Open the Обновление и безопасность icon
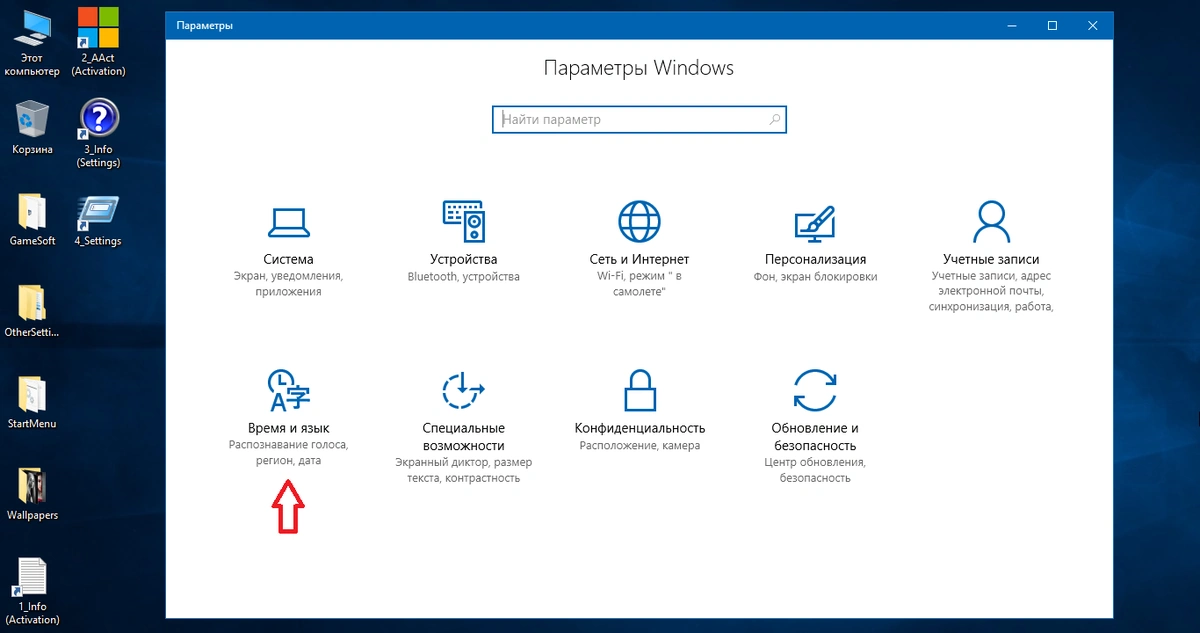 point(815,390)
